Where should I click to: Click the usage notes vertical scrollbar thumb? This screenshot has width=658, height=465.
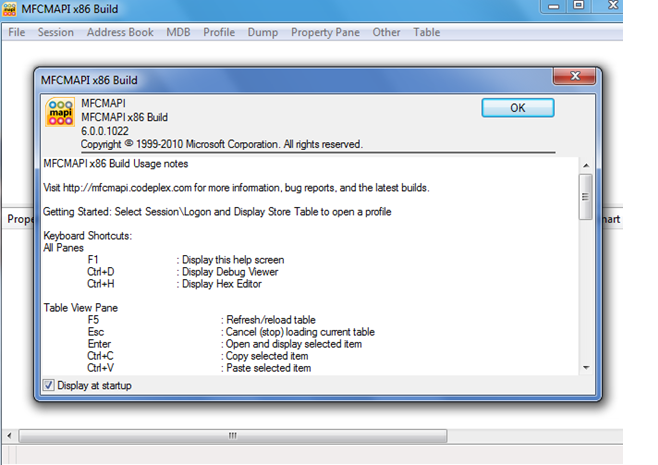click(x=585, y=197)
